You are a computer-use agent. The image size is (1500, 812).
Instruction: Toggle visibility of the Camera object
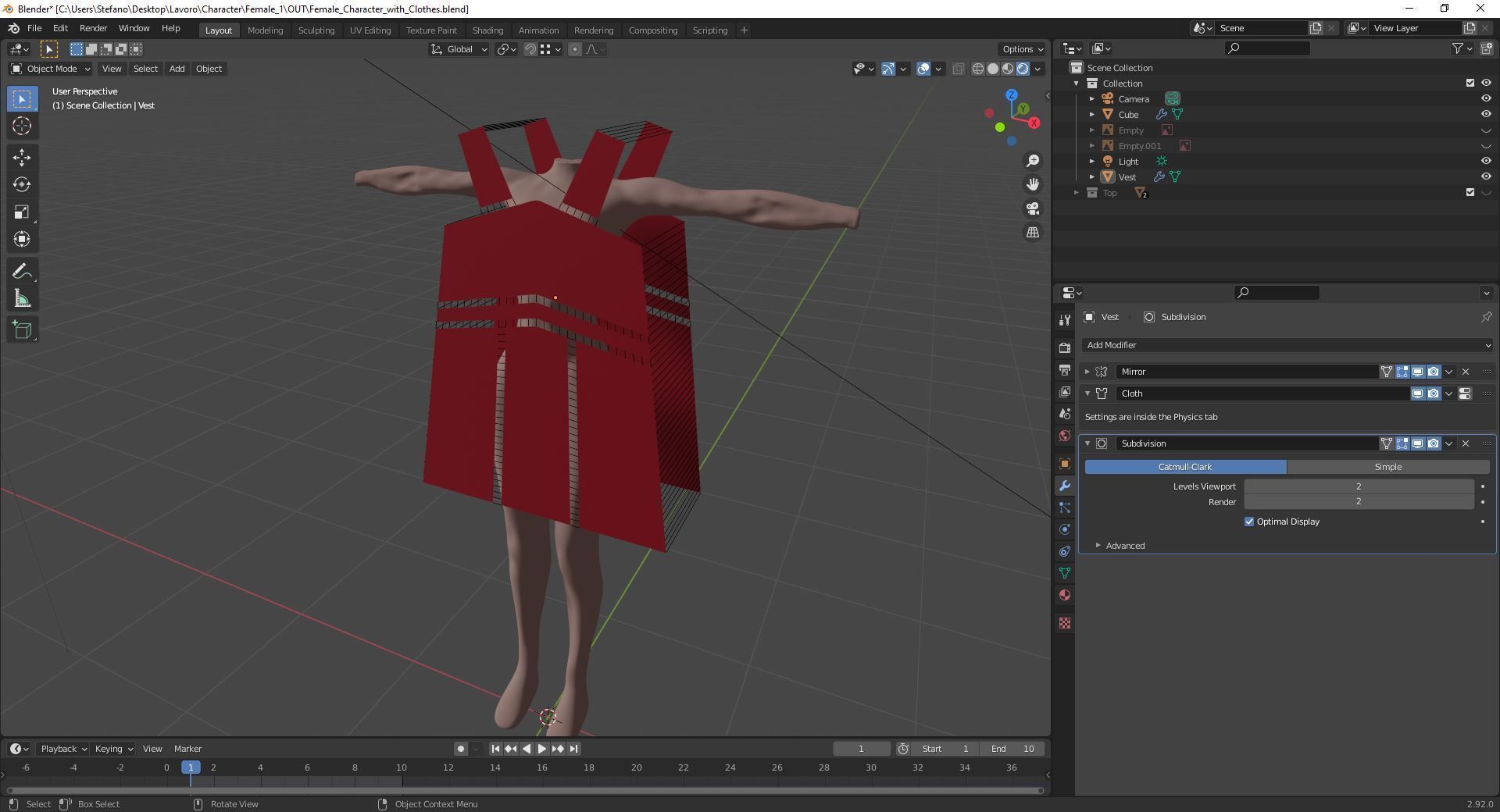click(1485, 99)
